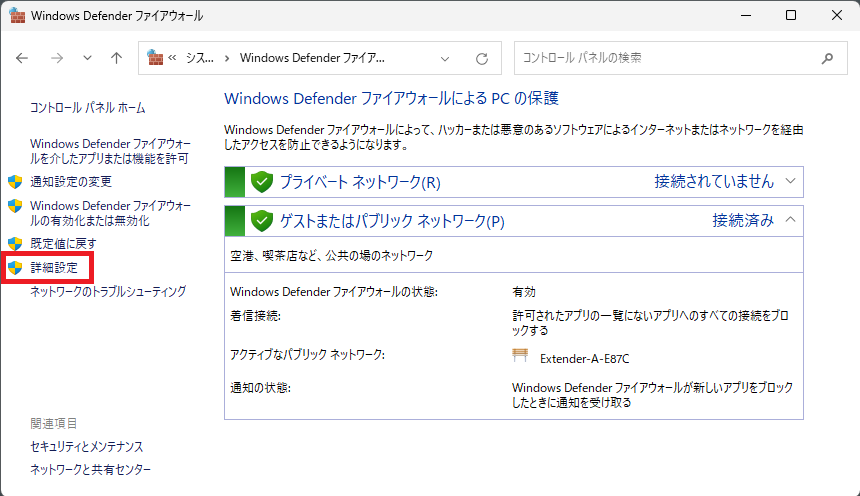Click the up-one-level arrow icon
Viewport: 860px width, 496px height.
coord(116,58)
